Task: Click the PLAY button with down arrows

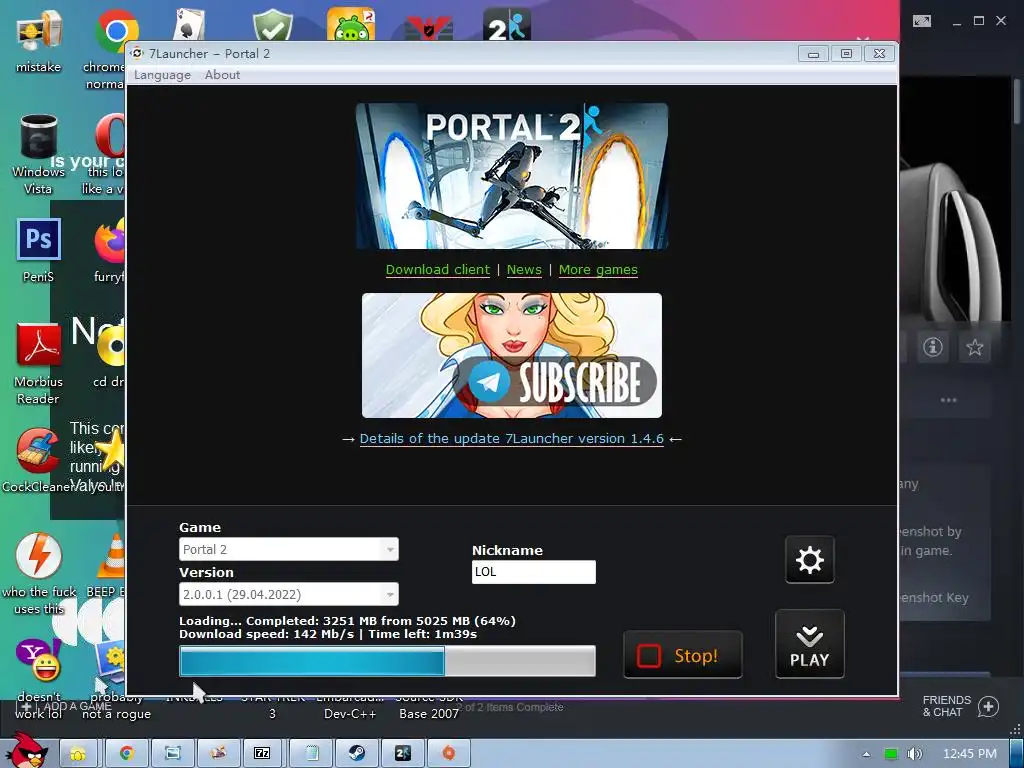Action: pos(810,645)
